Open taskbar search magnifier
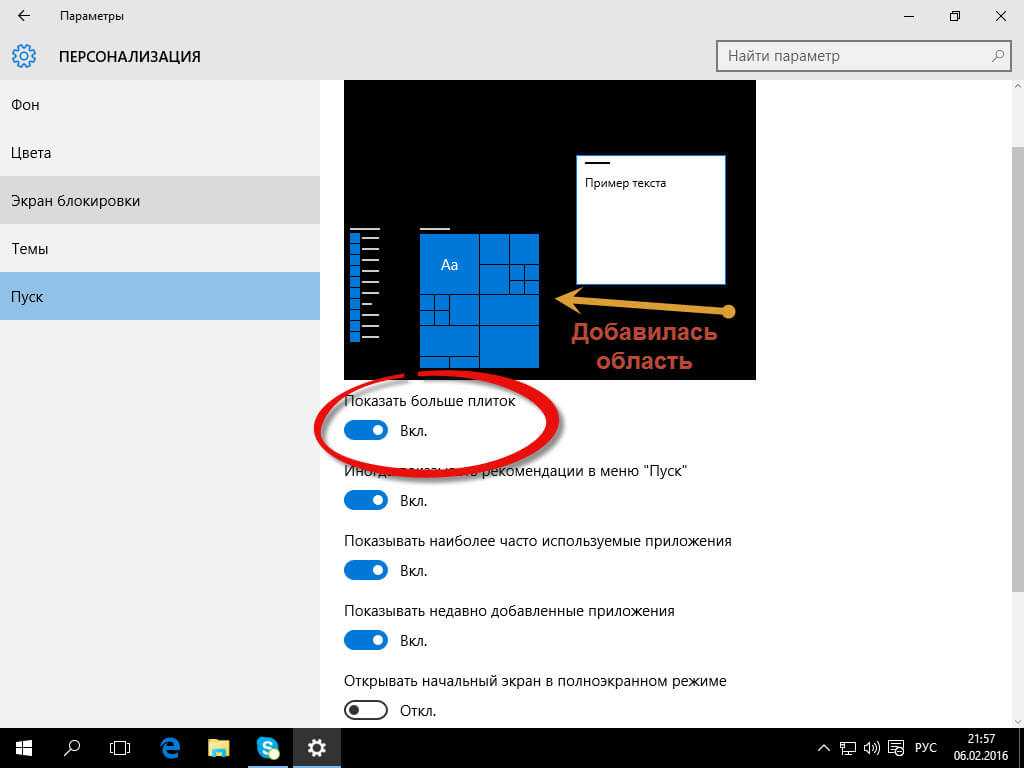Screen dimensions: 1024x768 72,747
